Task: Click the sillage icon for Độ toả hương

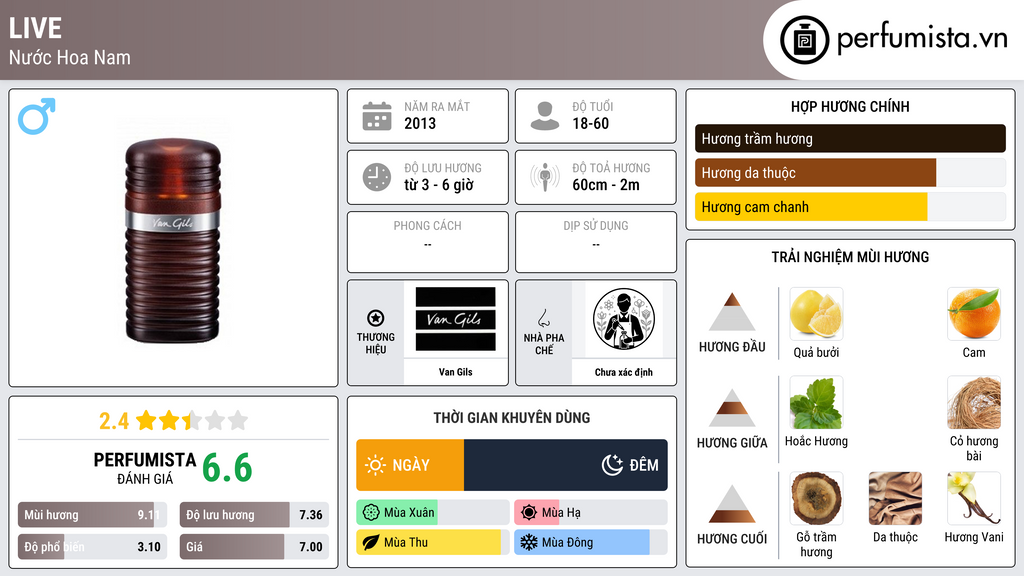Action: (545, 177)
